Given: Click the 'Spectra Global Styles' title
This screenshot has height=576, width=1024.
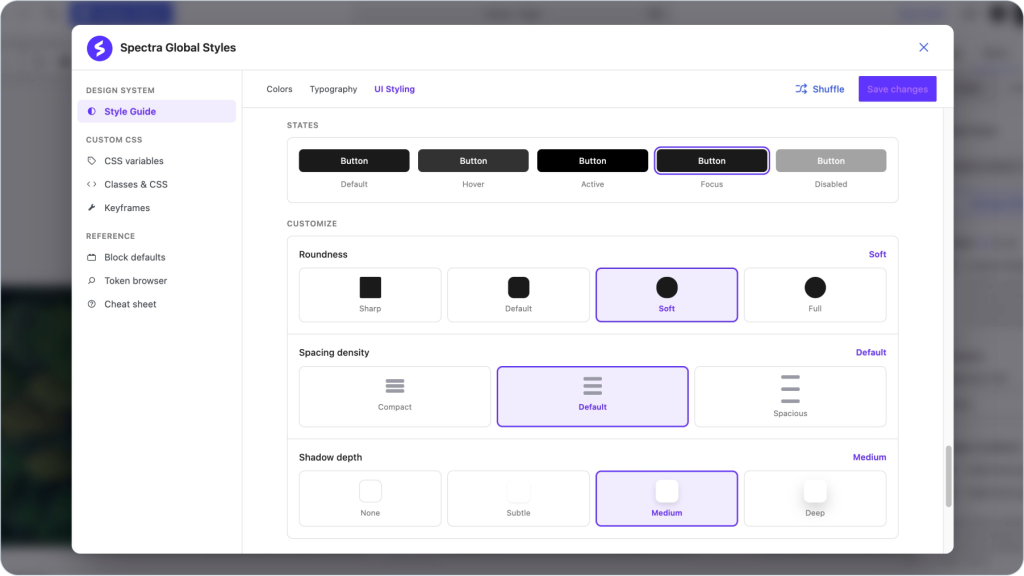Looking at the screenshot, I should 178,48.
